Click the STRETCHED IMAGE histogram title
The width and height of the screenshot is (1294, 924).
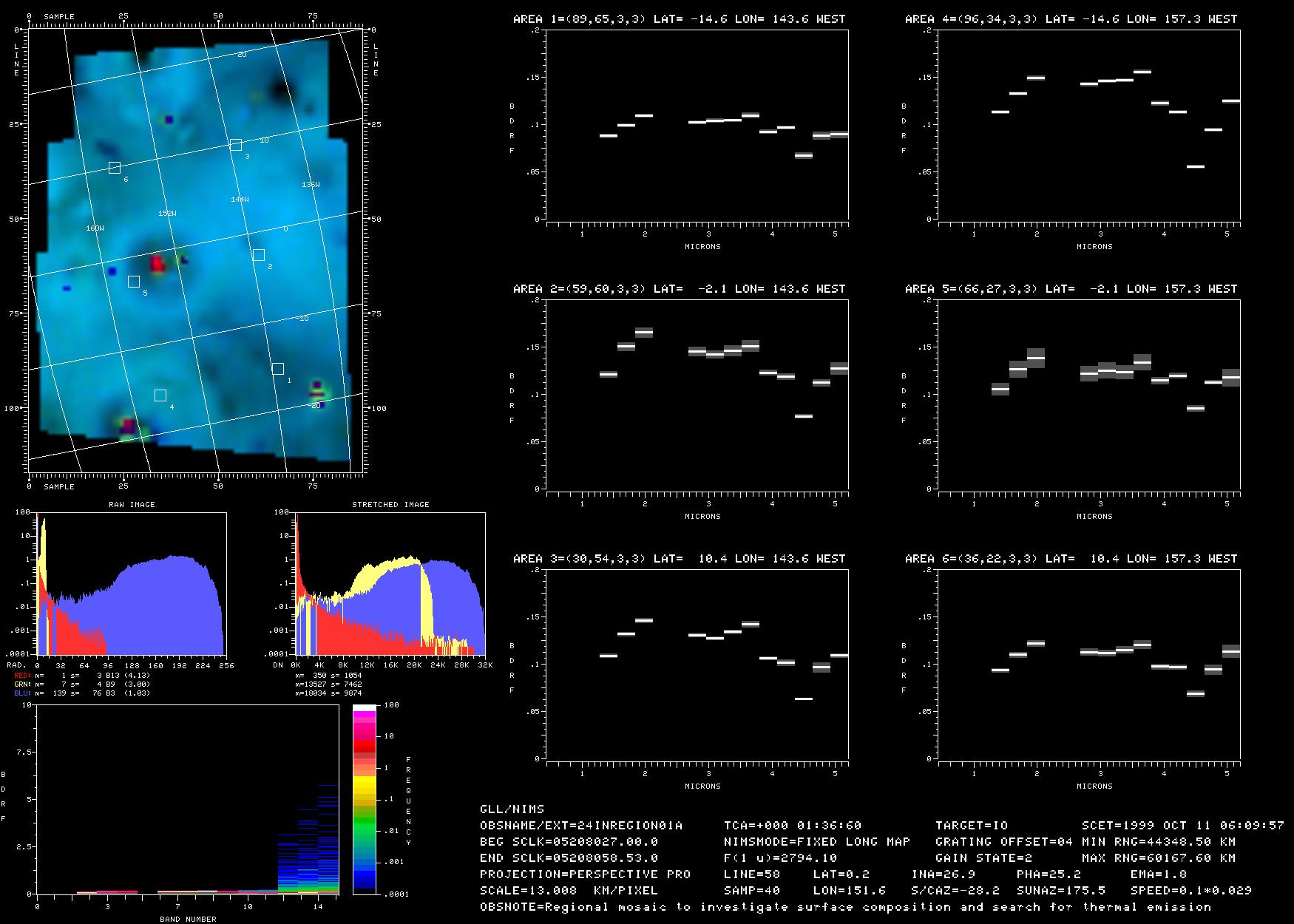coord(390,504)
